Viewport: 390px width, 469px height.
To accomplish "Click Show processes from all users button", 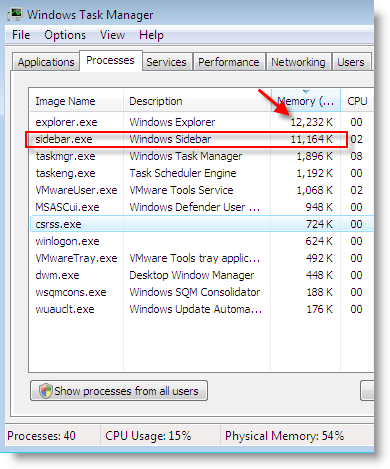I will tap(119, 391).
